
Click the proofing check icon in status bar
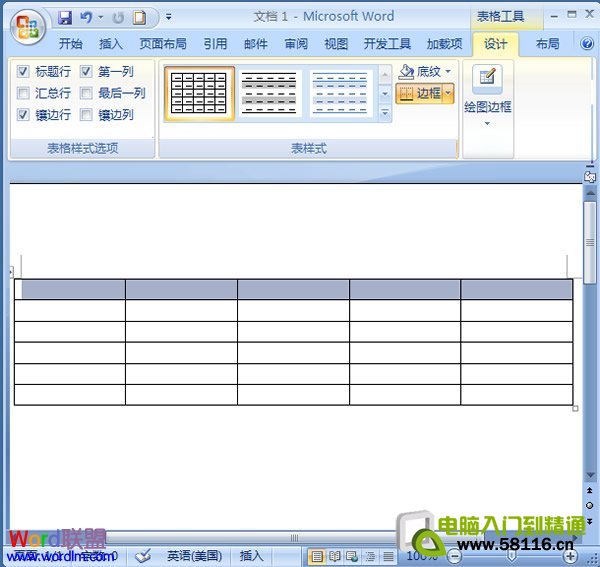coord(143,556)
